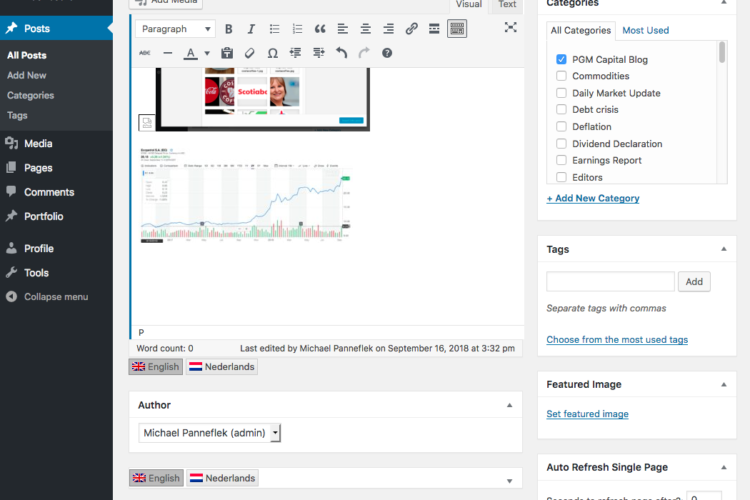750x500 pixels.
Task: Enable distraction-free writing mode
Action: pos(511,28)
